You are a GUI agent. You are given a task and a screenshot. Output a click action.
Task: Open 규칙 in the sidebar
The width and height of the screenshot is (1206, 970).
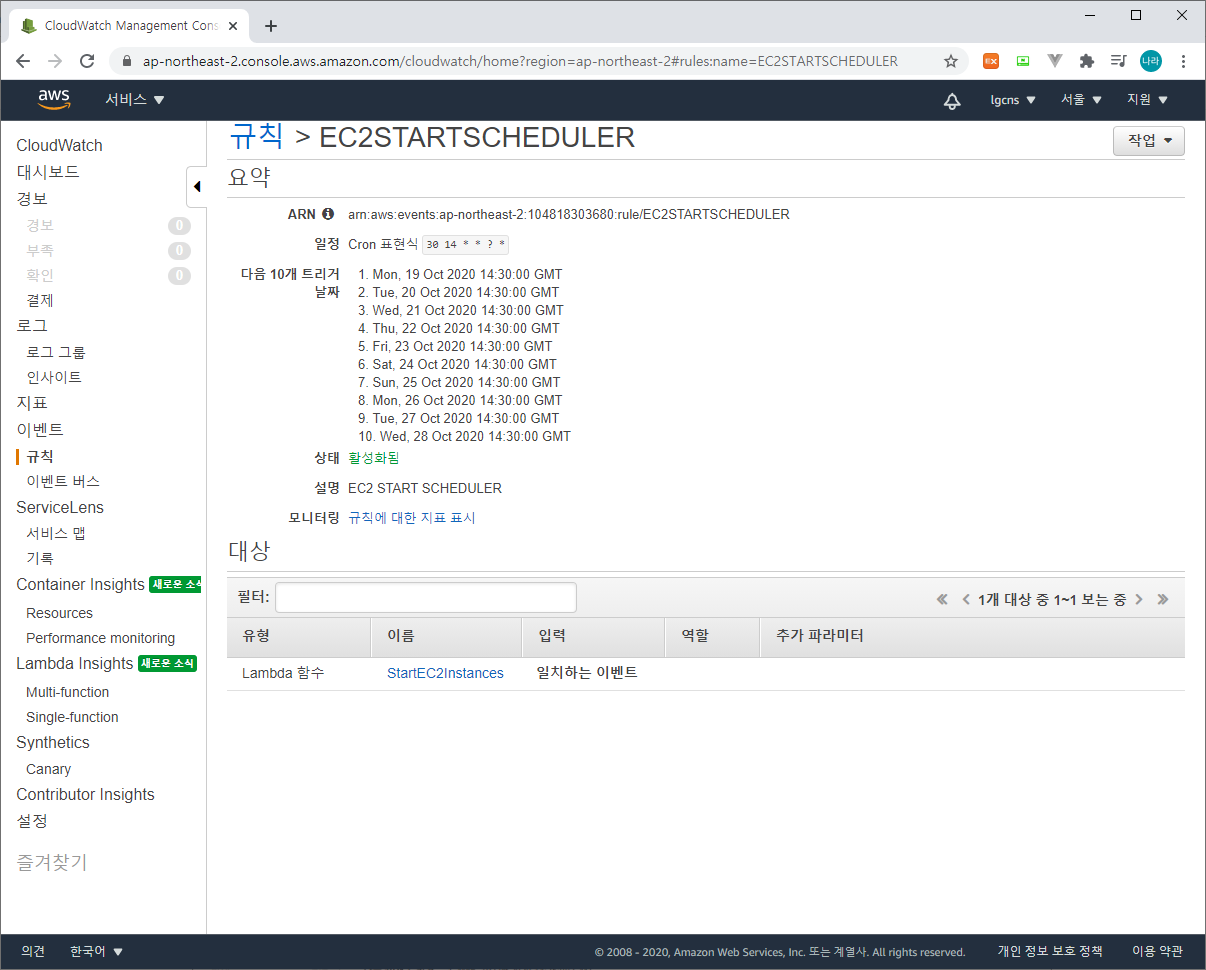[40, 456]
